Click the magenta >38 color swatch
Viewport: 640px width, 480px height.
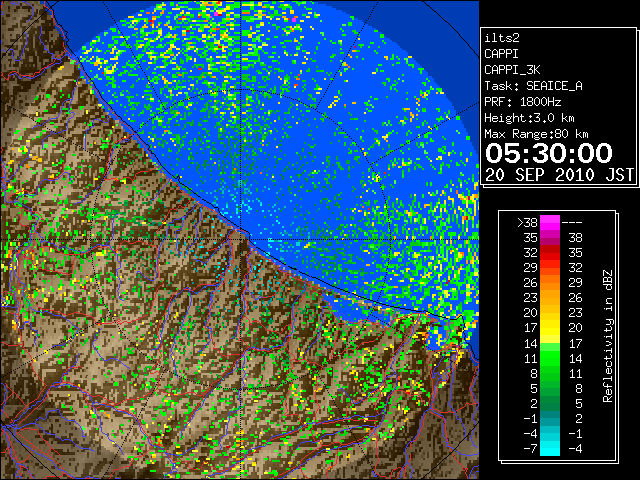[550, 223]
